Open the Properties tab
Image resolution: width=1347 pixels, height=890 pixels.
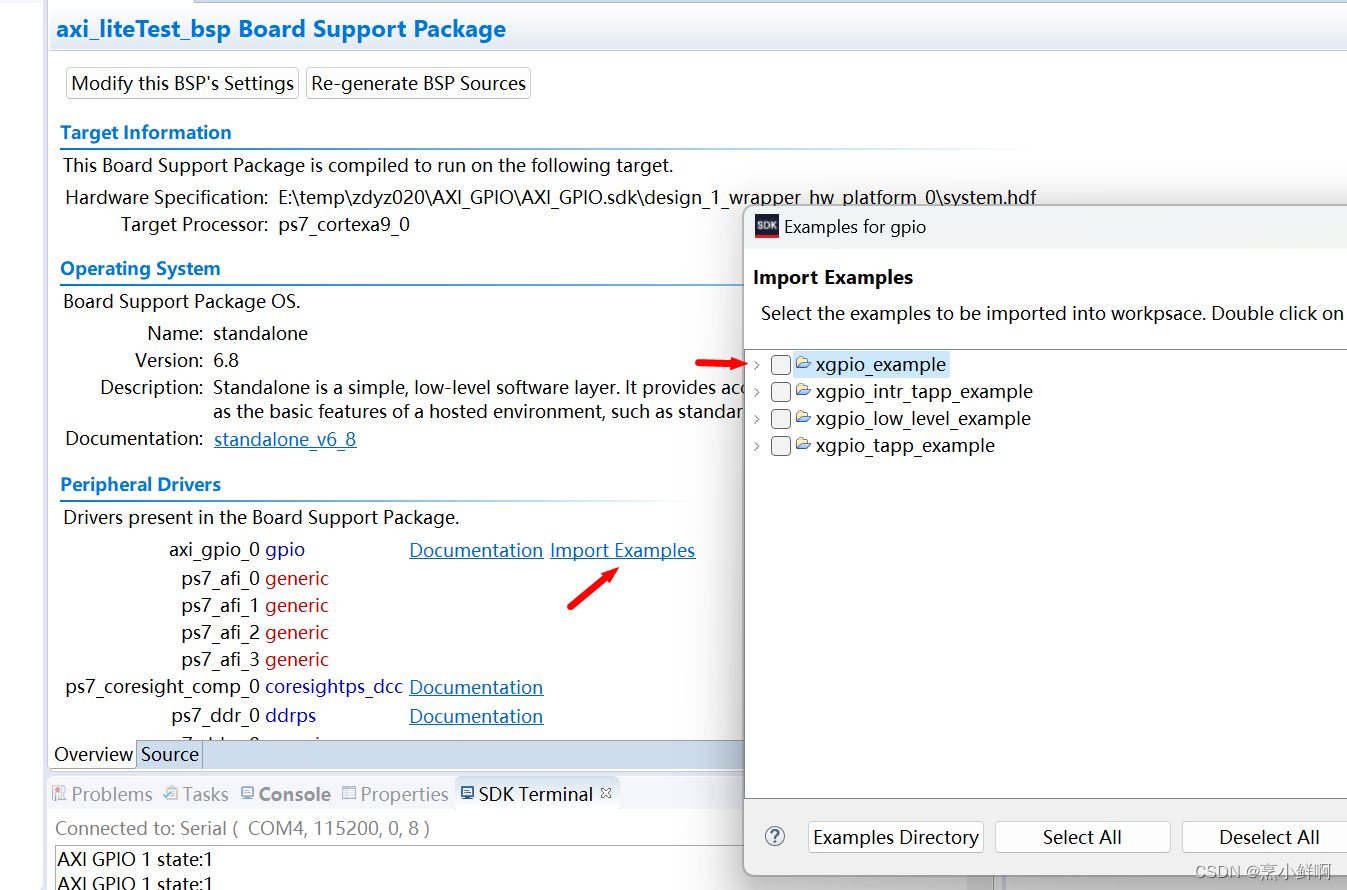point(395,794)
